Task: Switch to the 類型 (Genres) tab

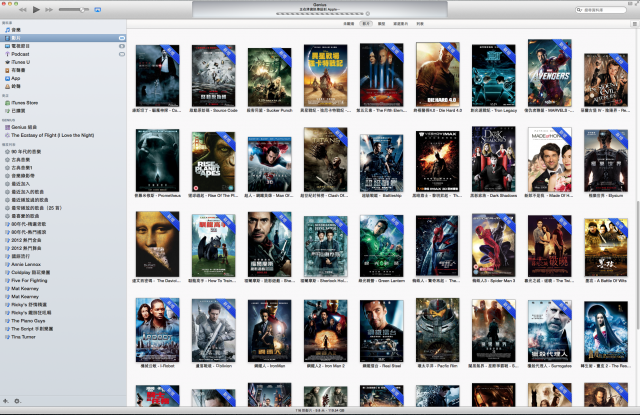Action: click(381, 24)
